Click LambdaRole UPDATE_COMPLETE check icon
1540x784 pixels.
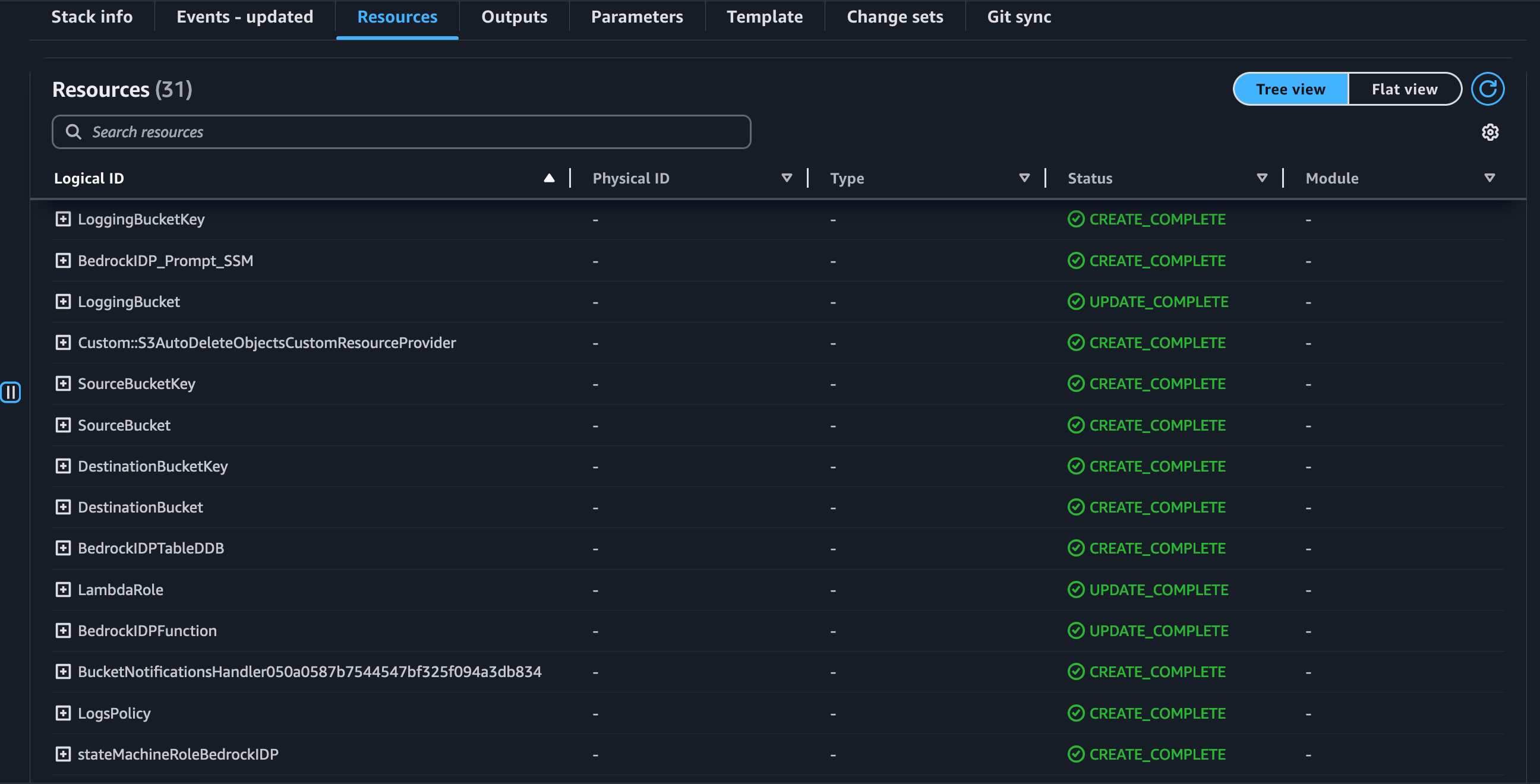coord(1075,590)
